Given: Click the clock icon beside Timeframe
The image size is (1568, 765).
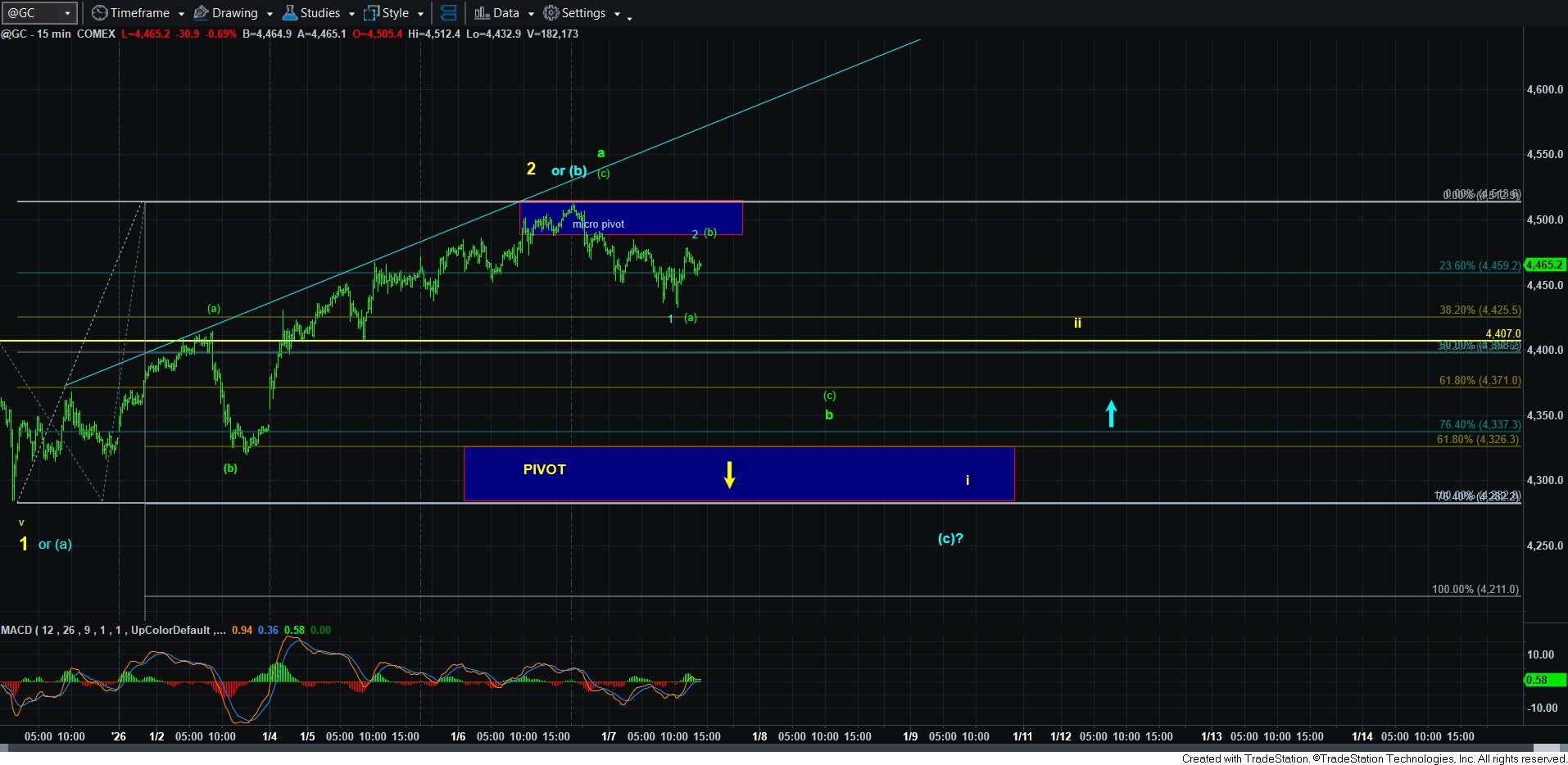Looking at the screenshot, I should pyautogui.click(x=99, y=13).
